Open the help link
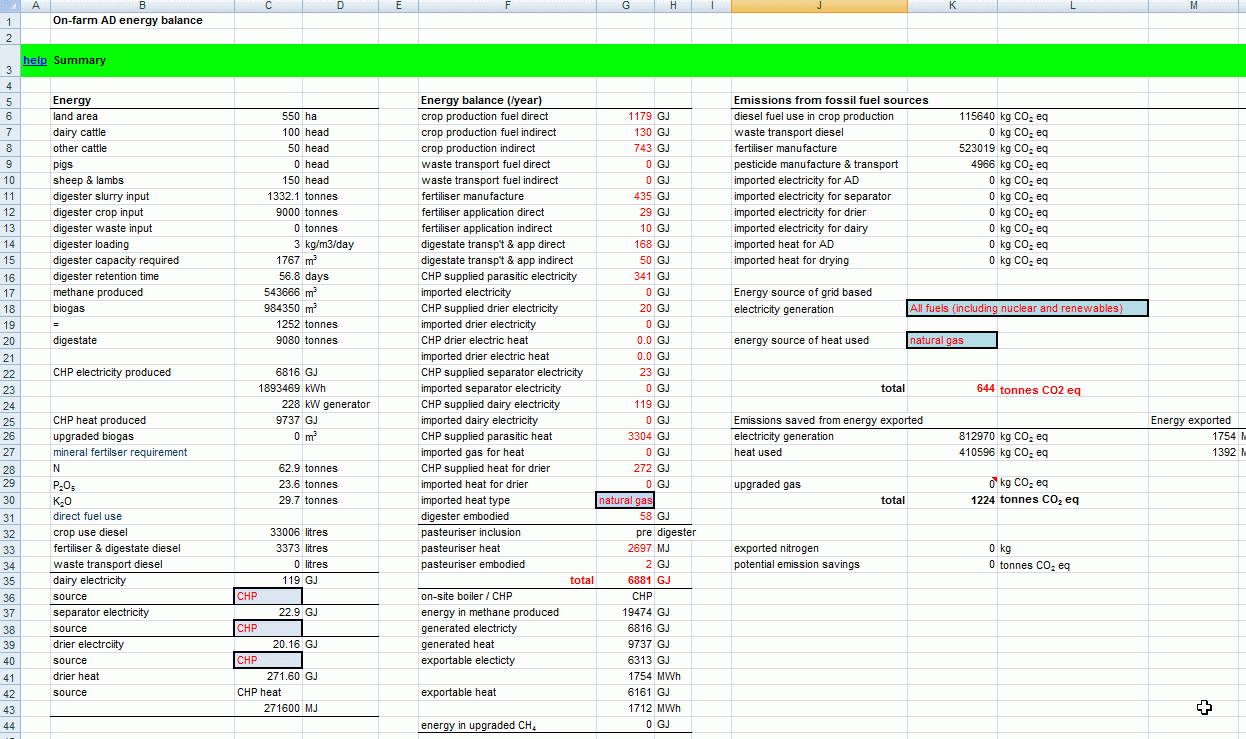The width and height of the screenshot is (1246, 739). (35, 60)
